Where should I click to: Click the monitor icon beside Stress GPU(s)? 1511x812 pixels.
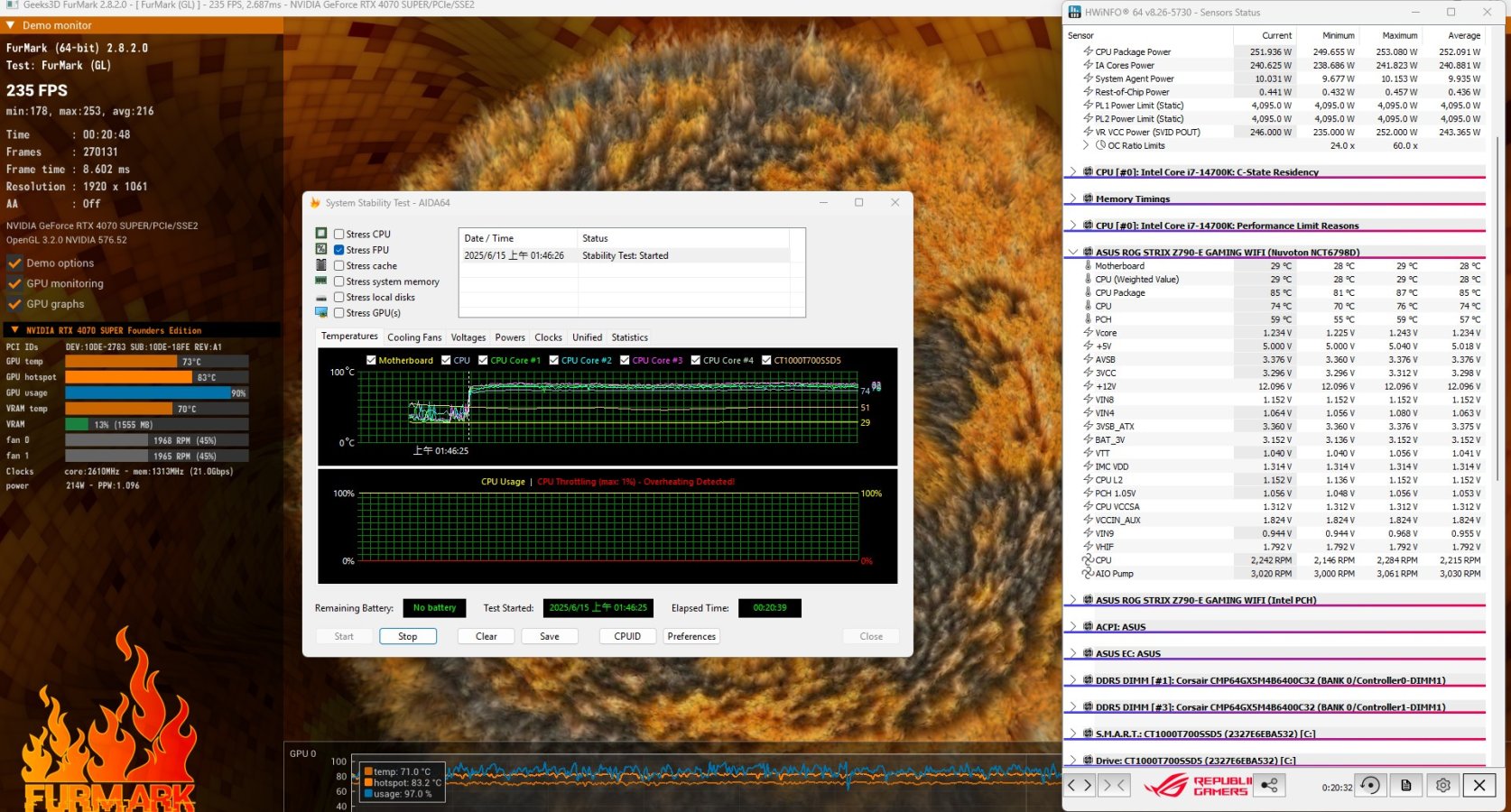pos(320,312)
